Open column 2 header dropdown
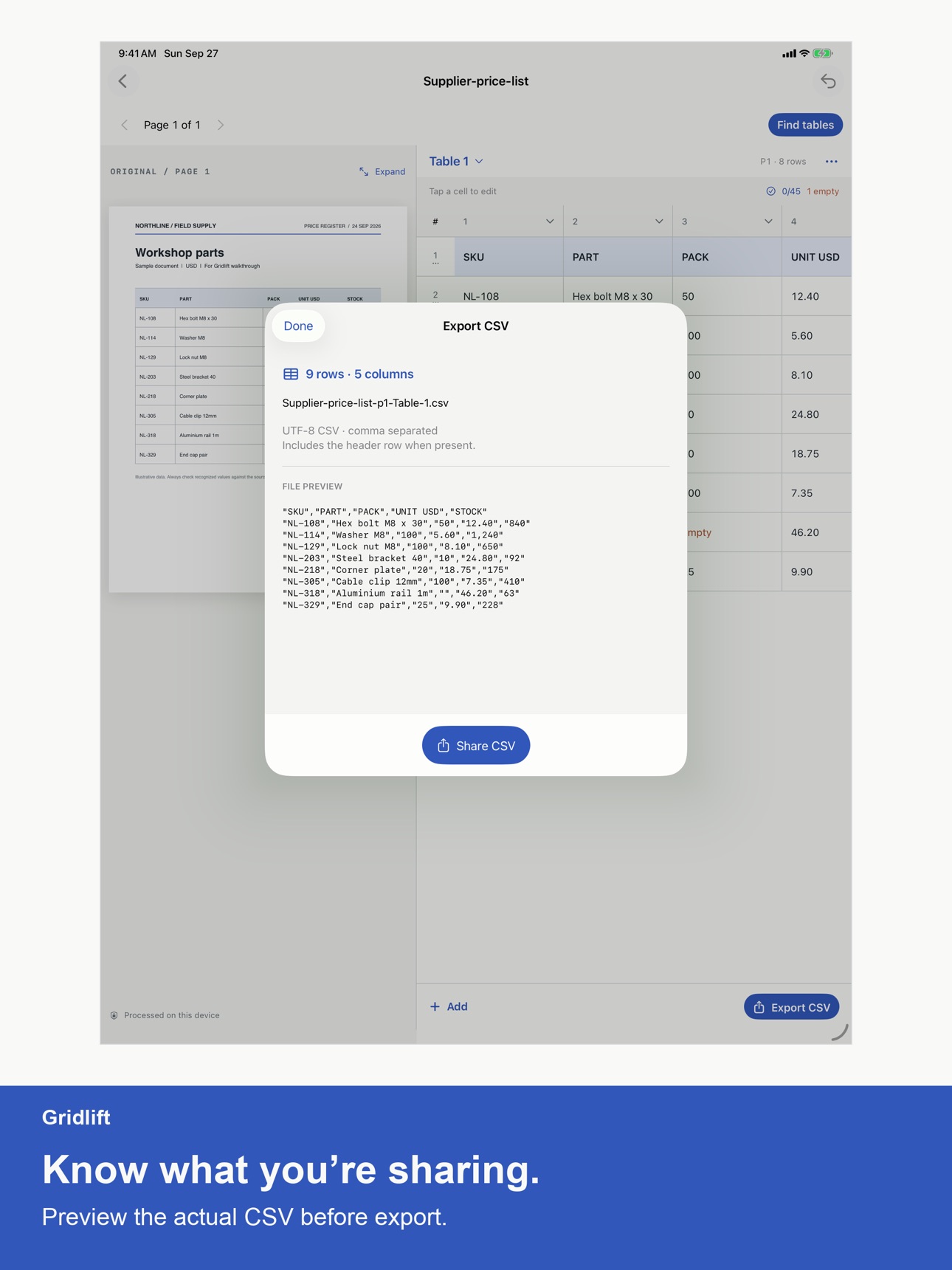Image resolution: width=952 pixels, height=1270 pixels. click(x=658, y=222)
